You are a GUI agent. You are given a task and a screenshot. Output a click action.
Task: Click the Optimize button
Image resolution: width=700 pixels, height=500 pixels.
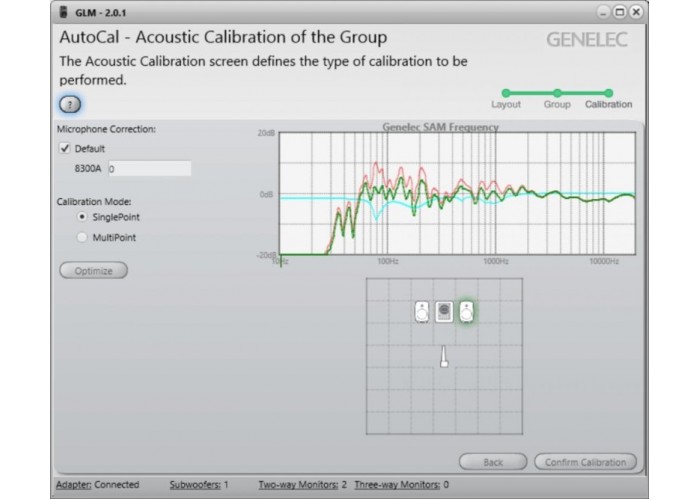(93, 271)
